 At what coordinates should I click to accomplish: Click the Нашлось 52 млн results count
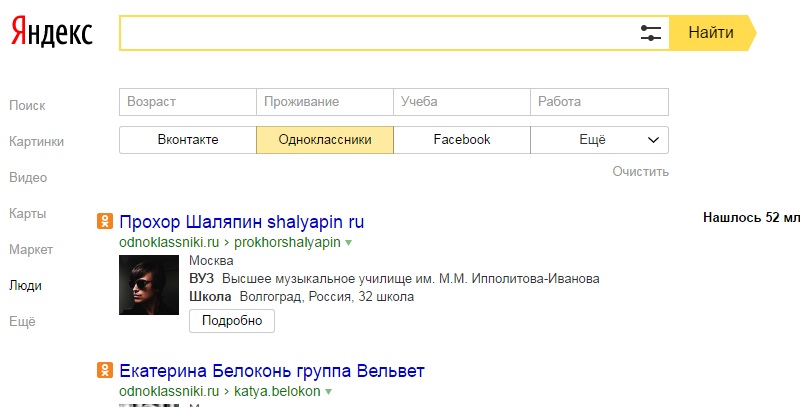751,217
